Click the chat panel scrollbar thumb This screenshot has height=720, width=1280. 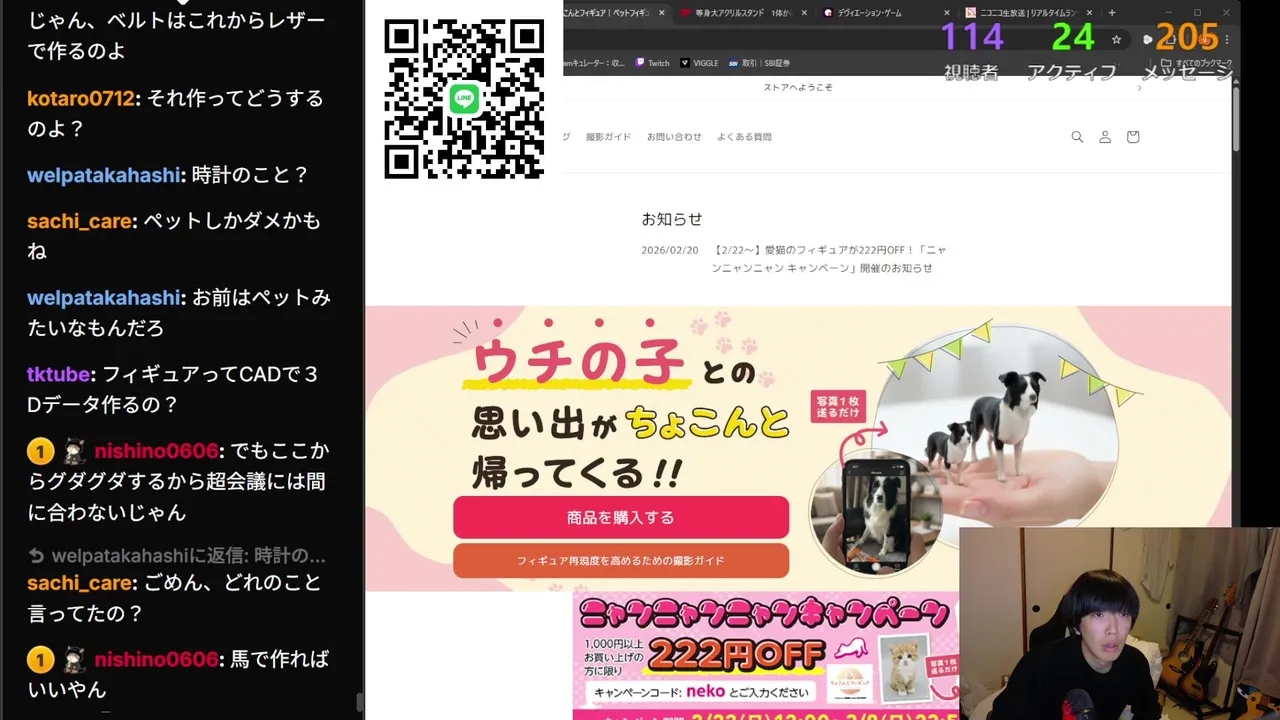pyautogui.click(x=359, y=704)
